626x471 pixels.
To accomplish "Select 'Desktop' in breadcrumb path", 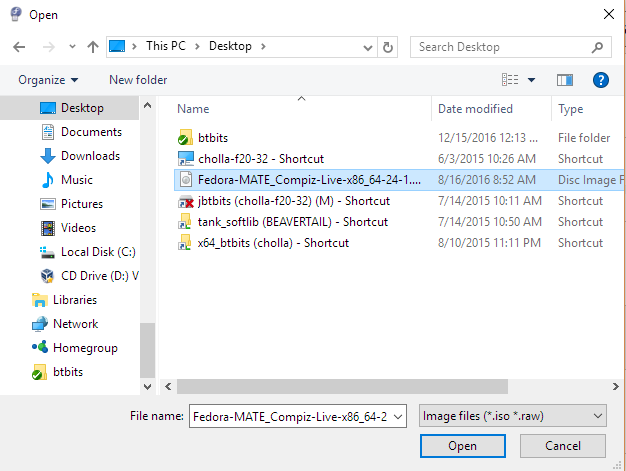I will [230, 46].
